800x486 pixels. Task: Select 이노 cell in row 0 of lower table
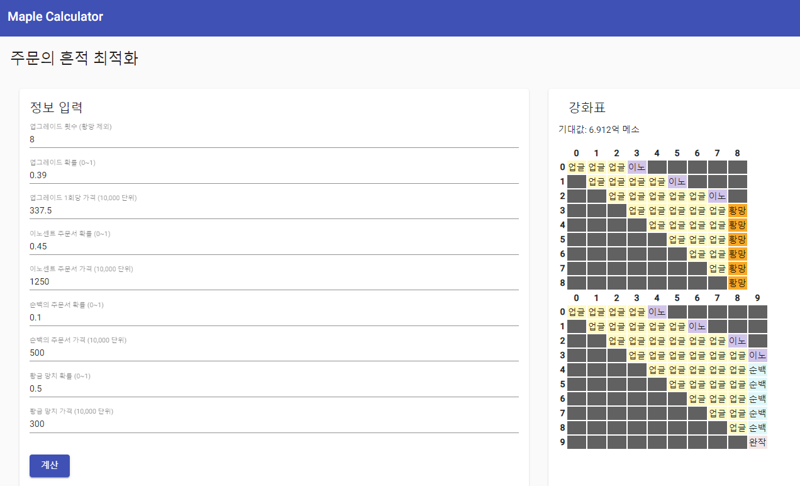657,312
